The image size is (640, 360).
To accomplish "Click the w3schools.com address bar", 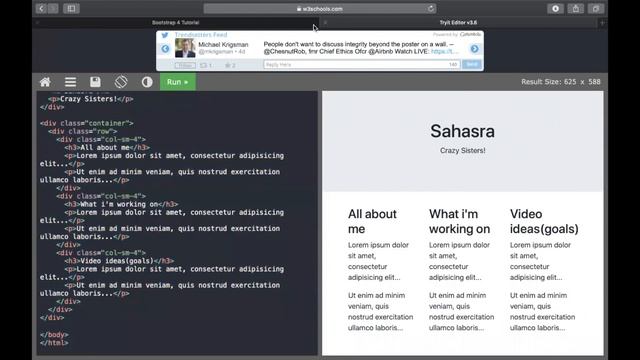I will 320,9.
